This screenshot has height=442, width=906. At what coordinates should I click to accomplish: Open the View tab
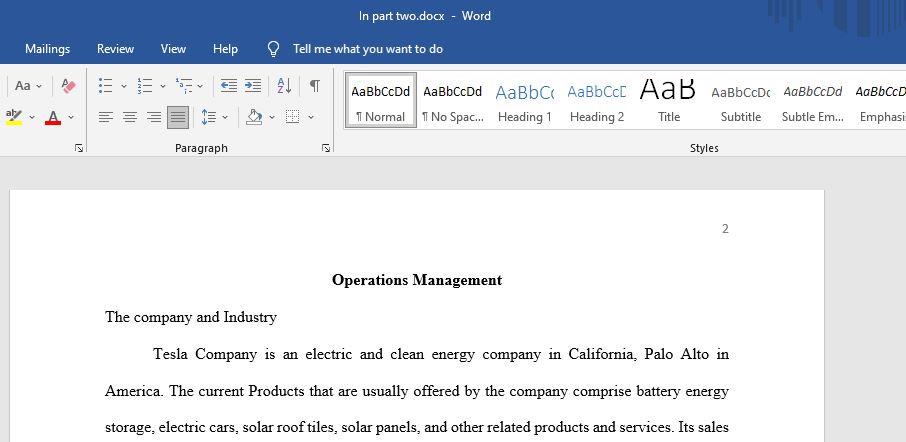pyautogui.click(x=173, y=49)
